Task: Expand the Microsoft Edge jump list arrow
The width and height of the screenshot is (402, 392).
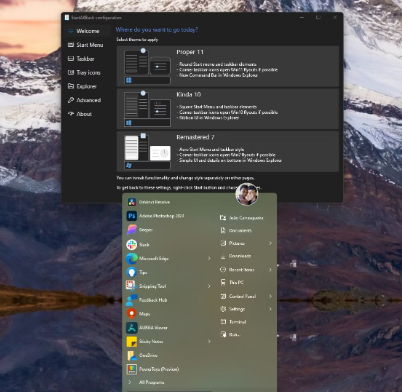Action: click(209, 258)
